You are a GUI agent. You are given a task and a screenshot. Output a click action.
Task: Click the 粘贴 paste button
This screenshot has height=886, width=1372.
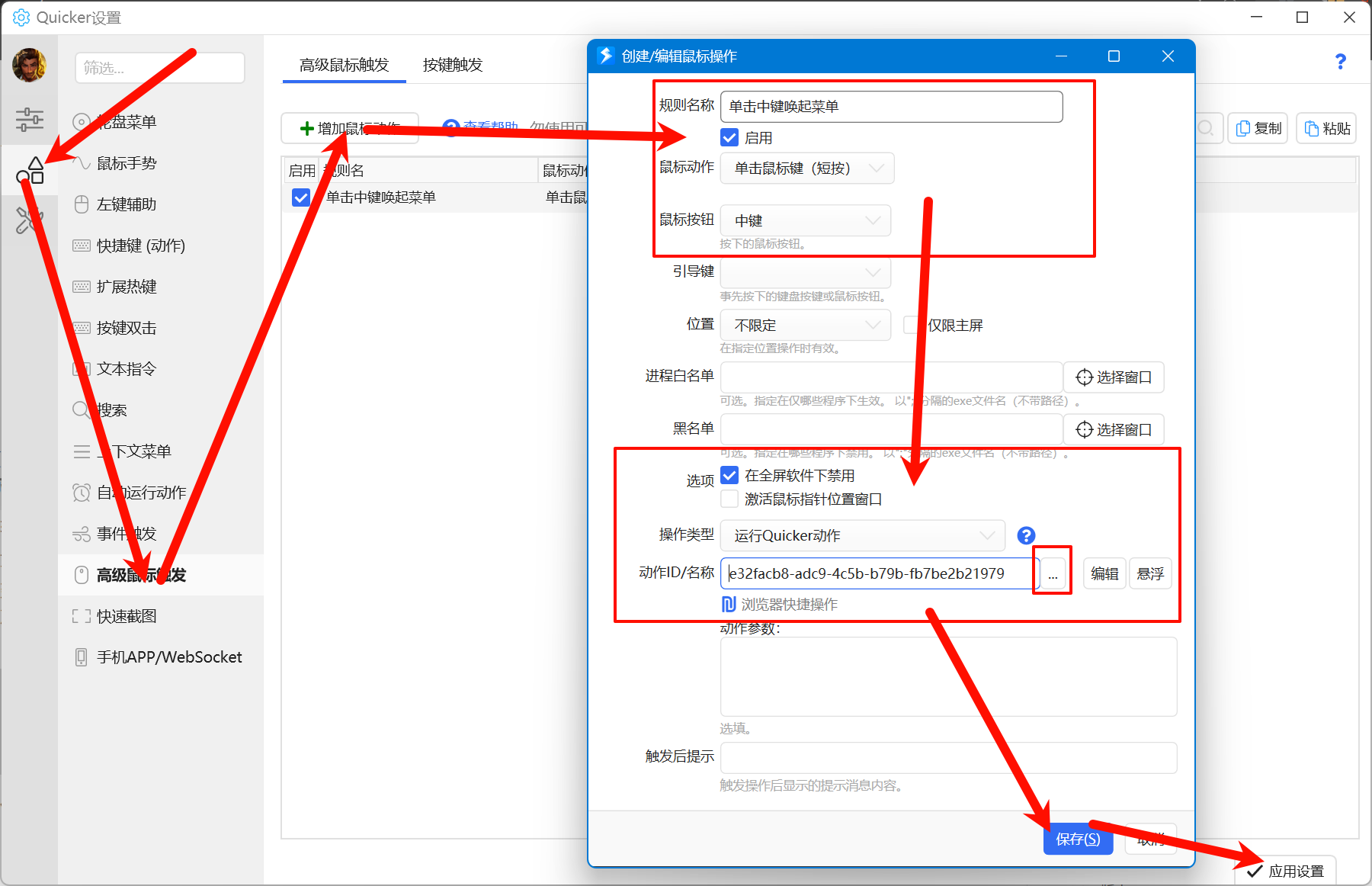[x=1327, y=128]
